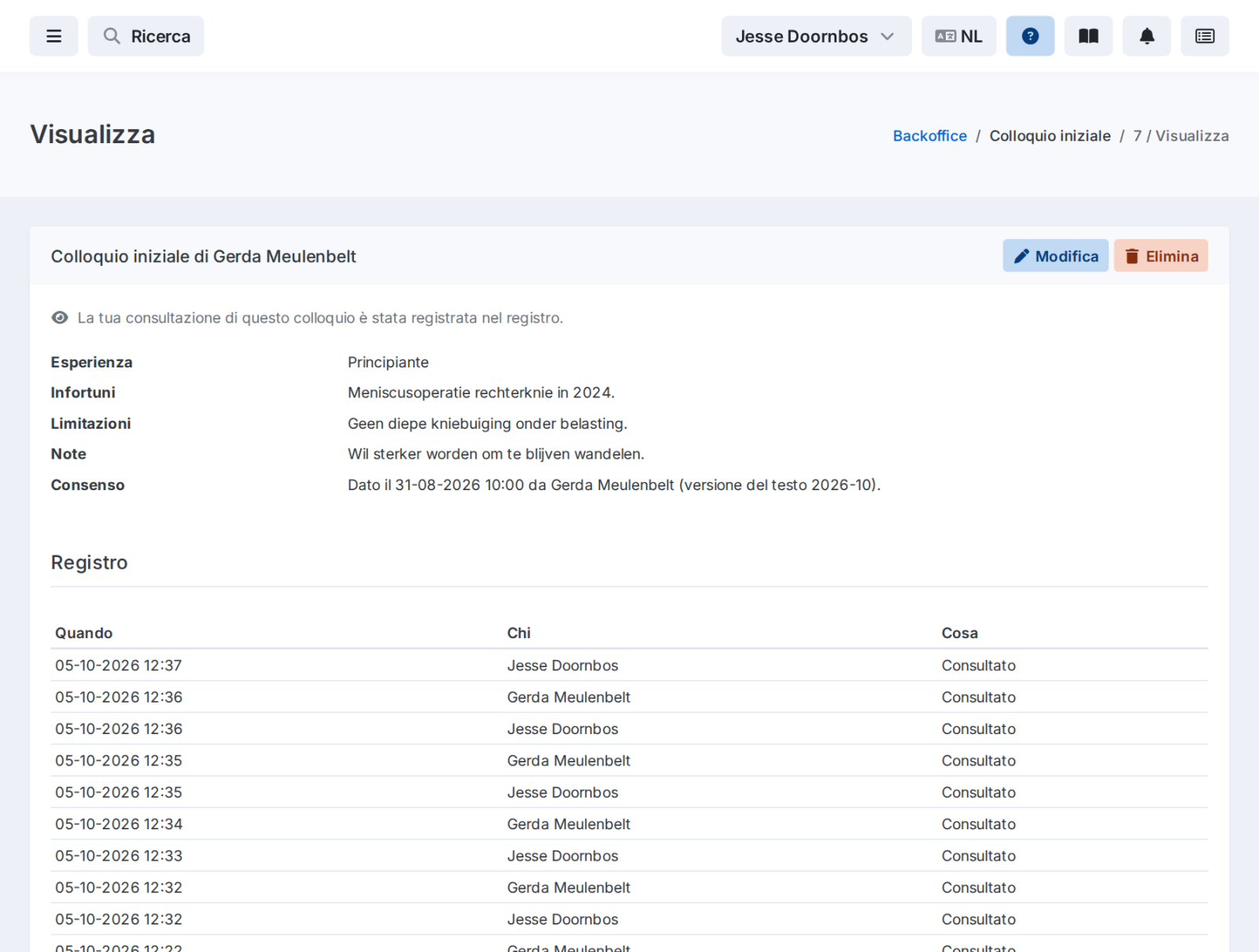The height and width of the screenshot is (952, 1259).
Task: Open the list panel icon in header
Action: pyautogui.click(x=1205, y=36)
